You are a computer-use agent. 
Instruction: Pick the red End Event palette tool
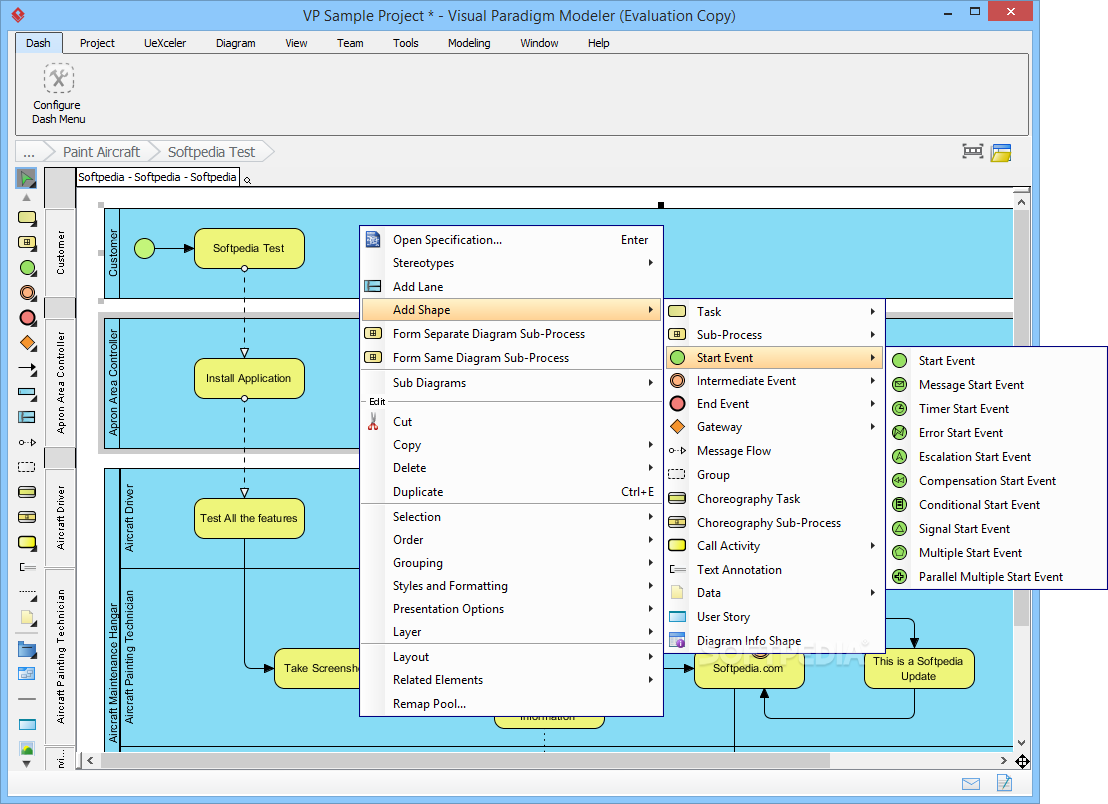pyautogui.click(x=28, y=318)
